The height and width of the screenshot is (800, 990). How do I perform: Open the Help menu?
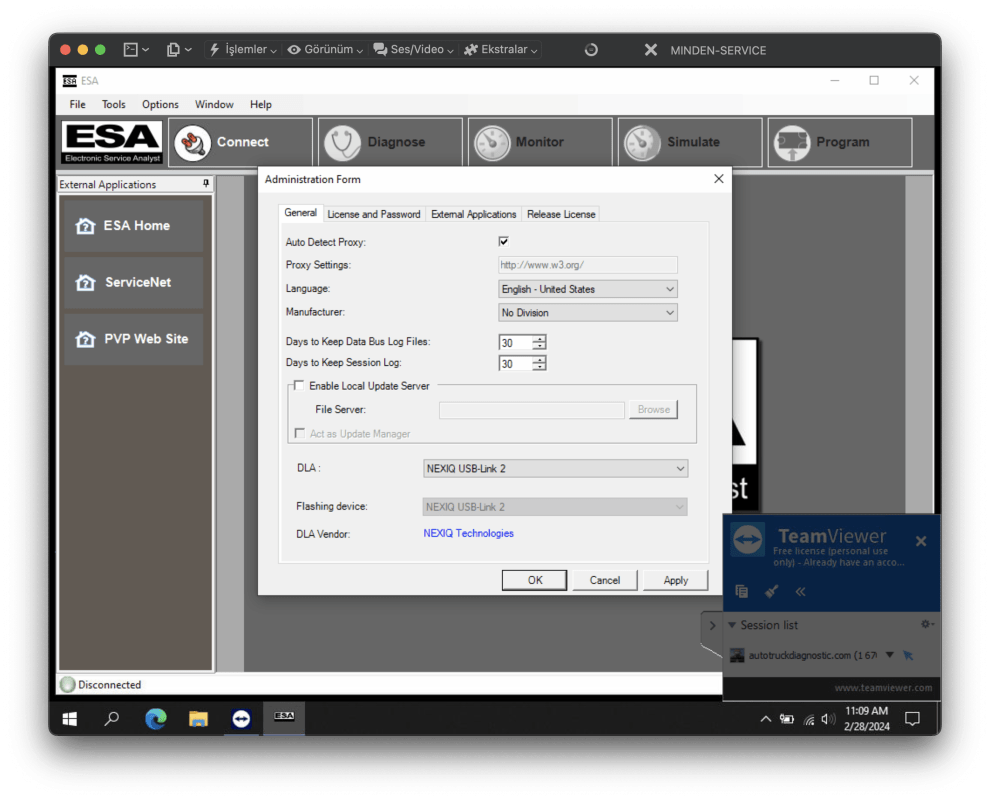coord(261,105)
